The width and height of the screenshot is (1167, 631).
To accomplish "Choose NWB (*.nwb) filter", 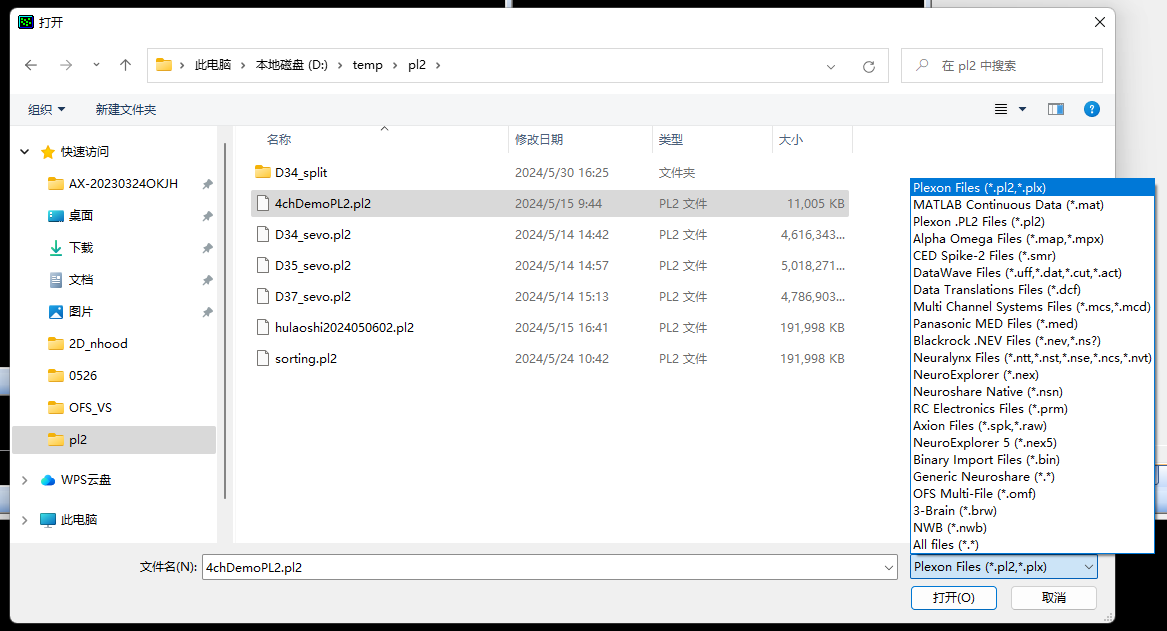I will coord(1032,528).
